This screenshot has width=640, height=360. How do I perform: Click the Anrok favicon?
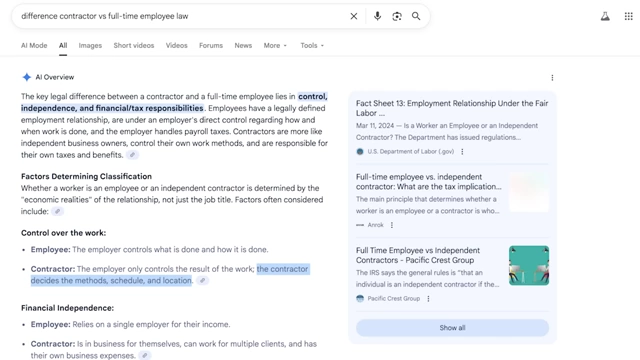point(360,225)
